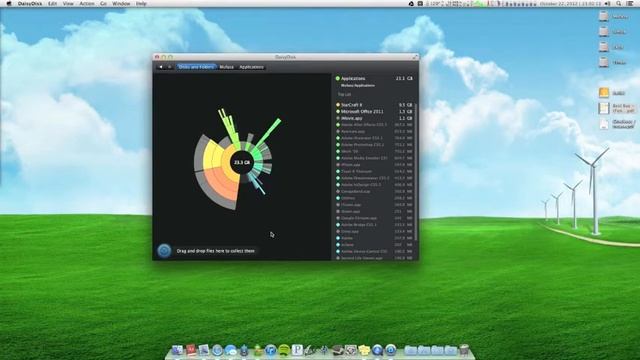
Task: Go back with the left arrow button
Action: click(160, 67)
